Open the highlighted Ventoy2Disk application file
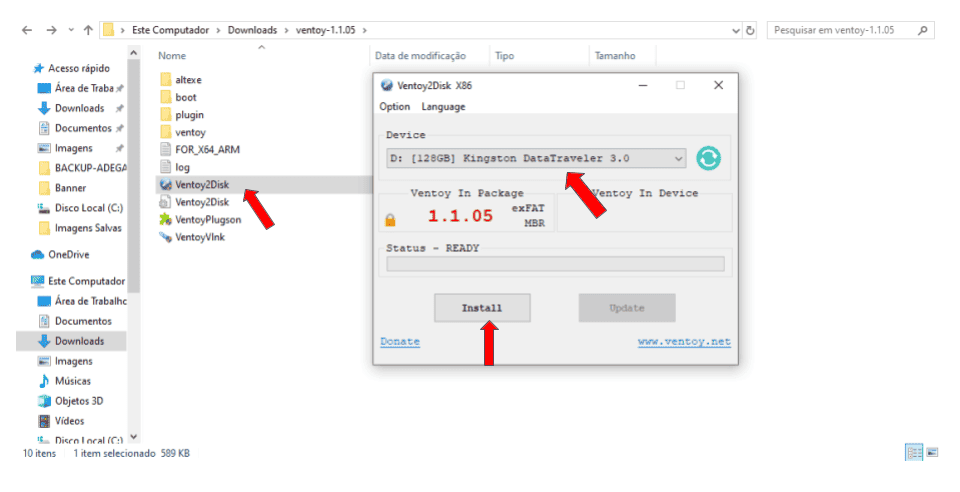960x492 pixels. pyautogui.click(x=201, y=184)
